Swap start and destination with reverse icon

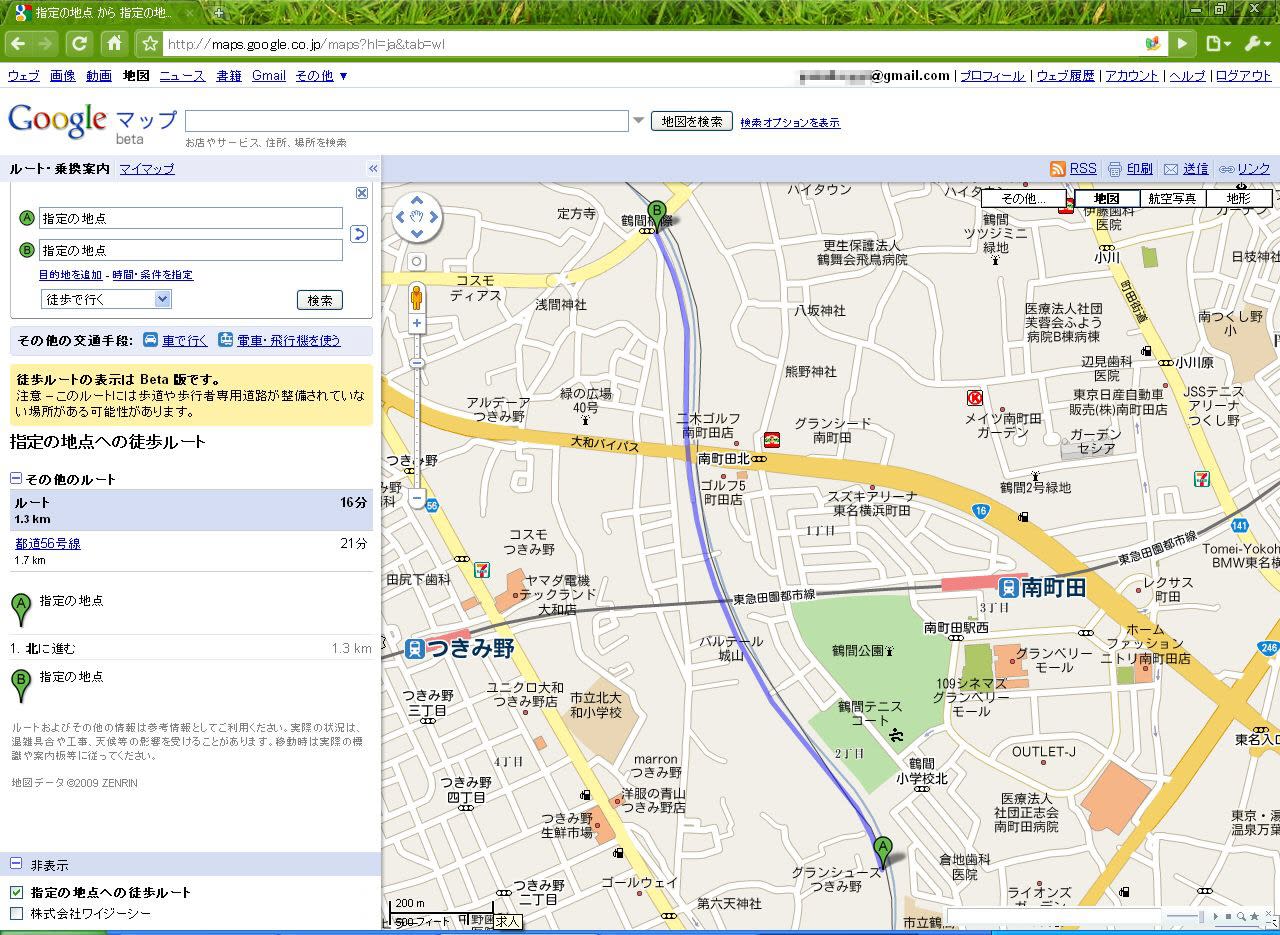click(359, 234)
